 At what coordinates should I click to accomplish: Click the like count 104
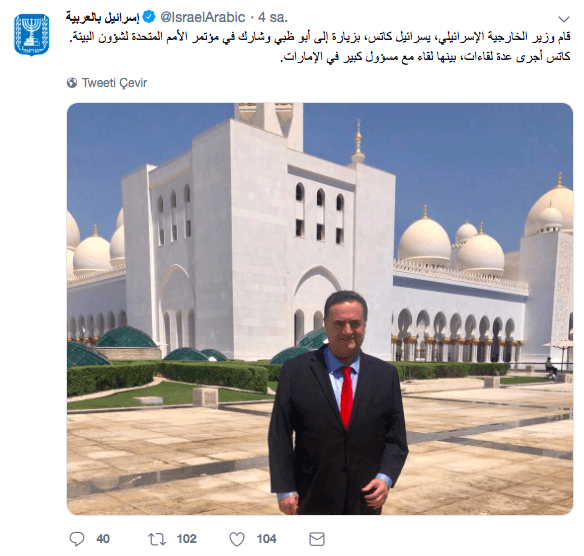[267, 539]
